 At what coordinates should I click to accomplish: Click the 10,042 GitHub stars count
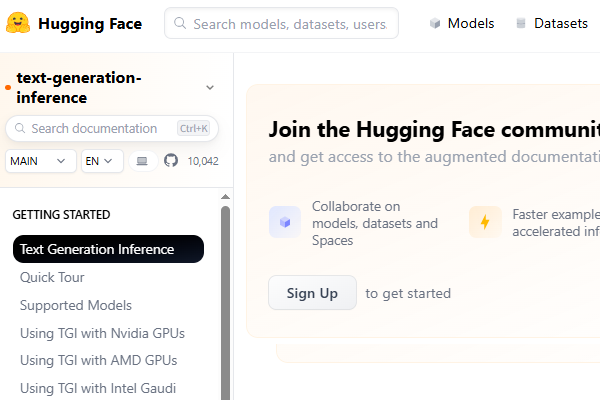tap(203, 161)
